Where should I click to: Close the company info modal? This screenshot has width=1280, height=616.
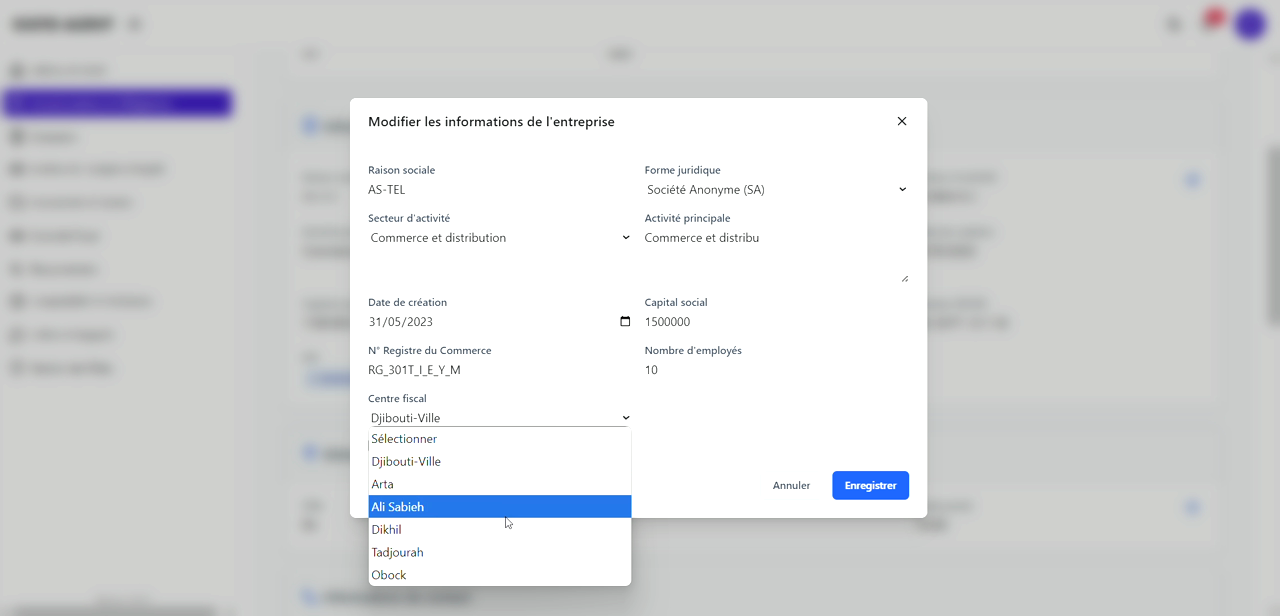(901, 121)
